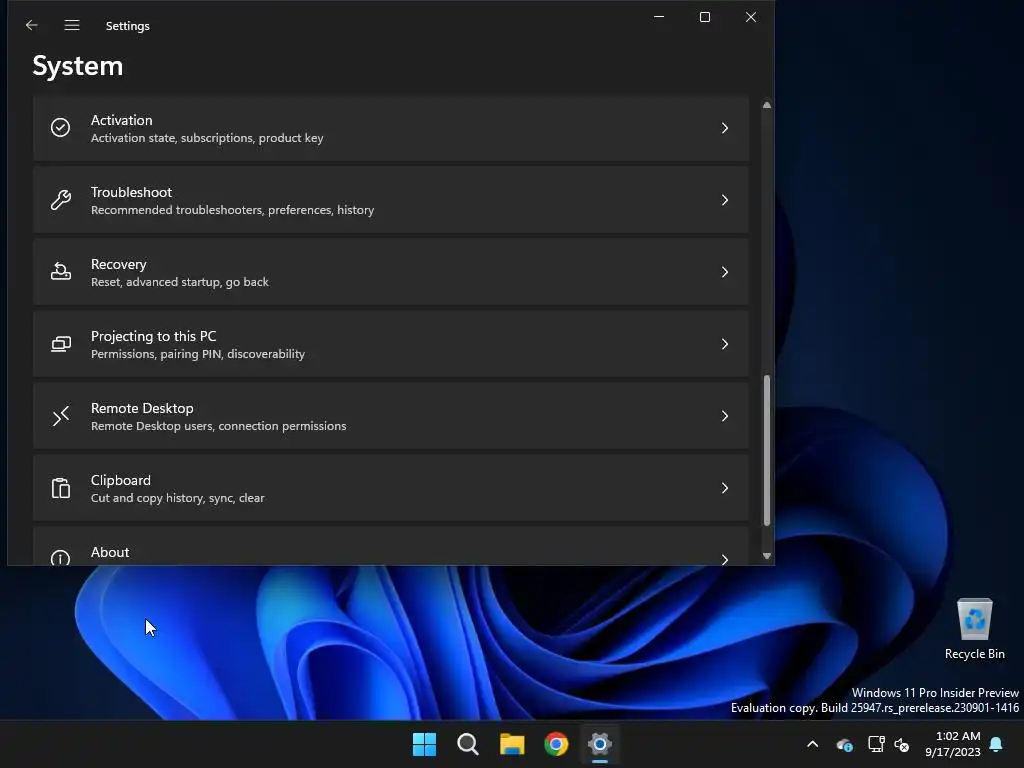The width and height of the screenshot is (1024, 768).
Task: Open the Remote Desktop settings title
Action: (142, 408)
